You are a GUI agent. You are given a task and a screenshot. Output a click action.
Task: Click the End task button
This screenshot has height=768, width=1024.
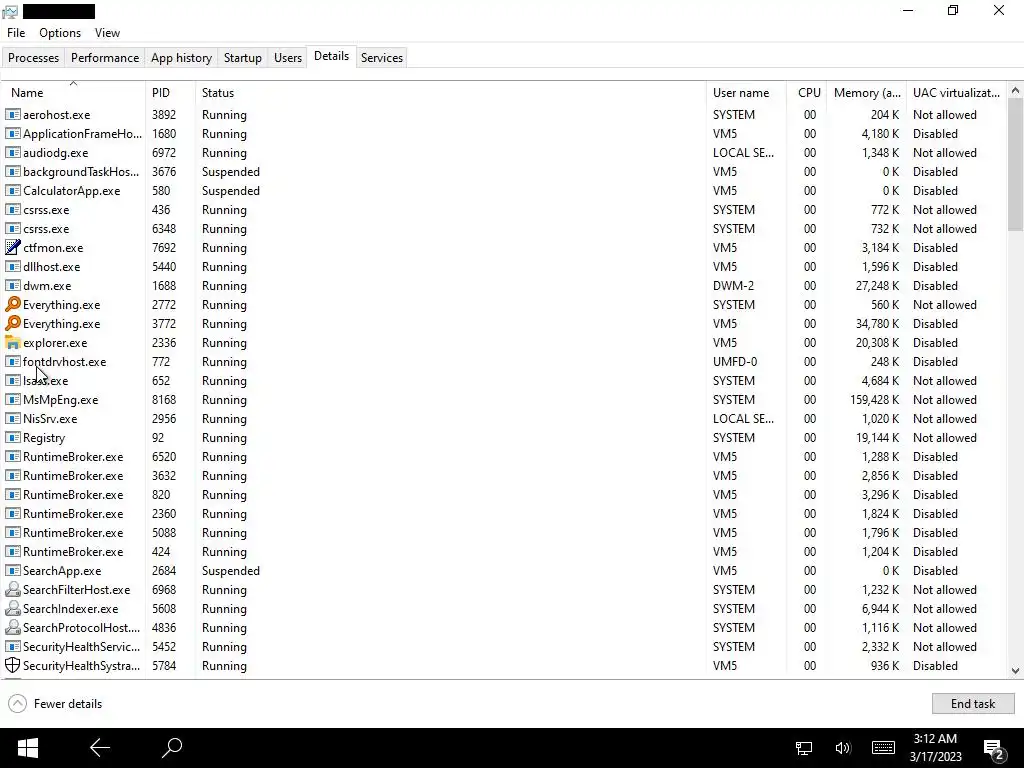[x=972, y=703]
